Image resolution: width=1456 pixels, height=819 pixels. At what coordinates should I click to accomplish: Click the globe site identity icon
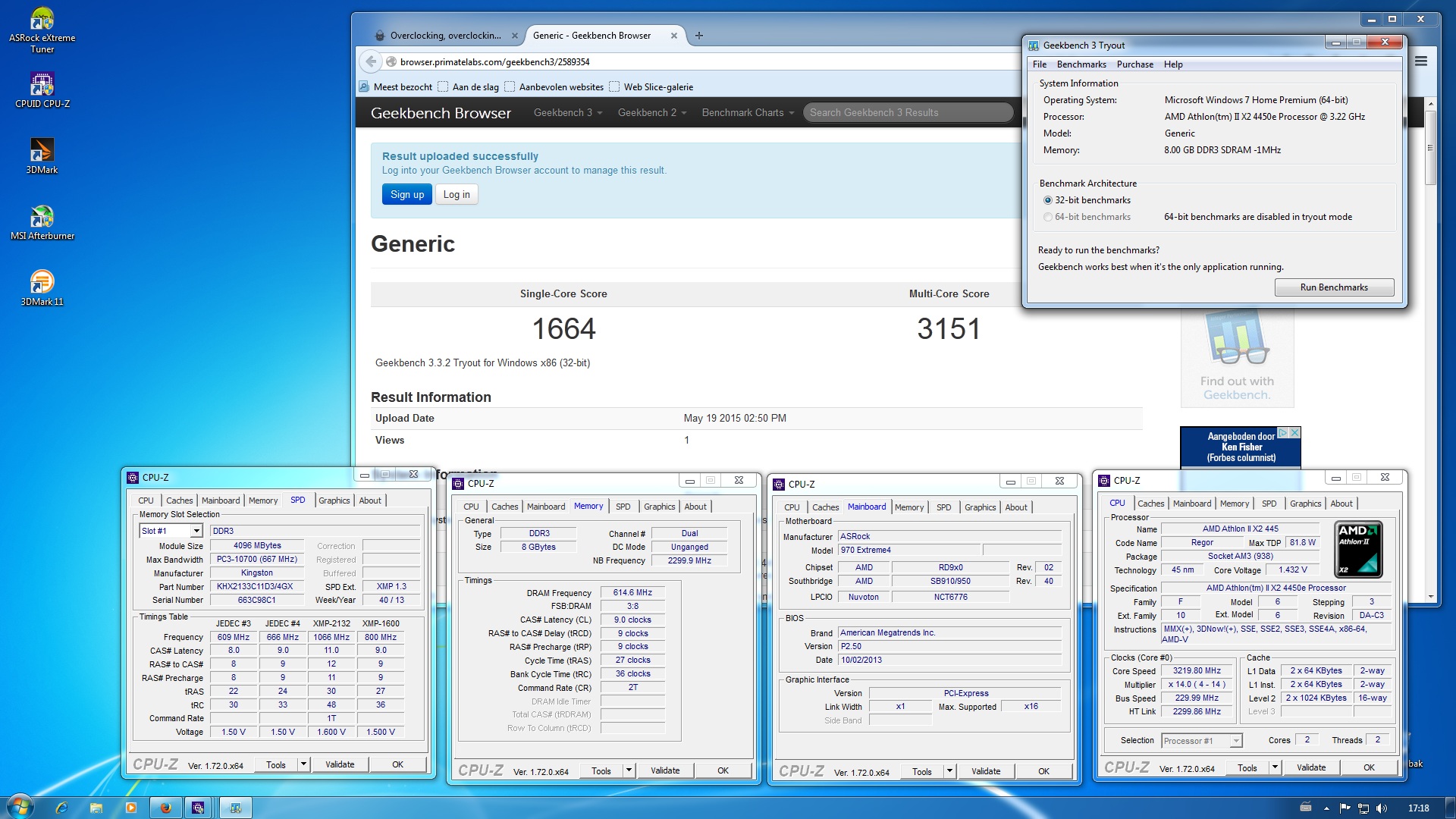click(391, 61)
